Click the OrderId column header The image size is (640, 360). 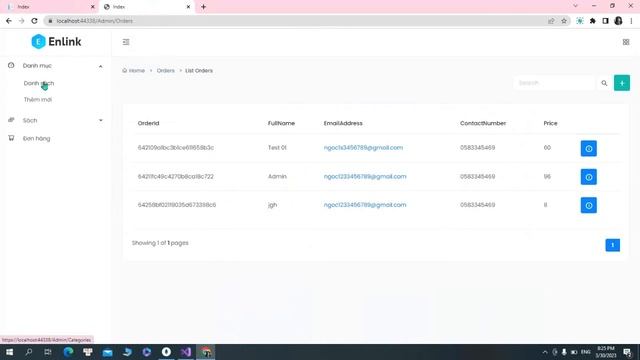(x=149, y=123)
